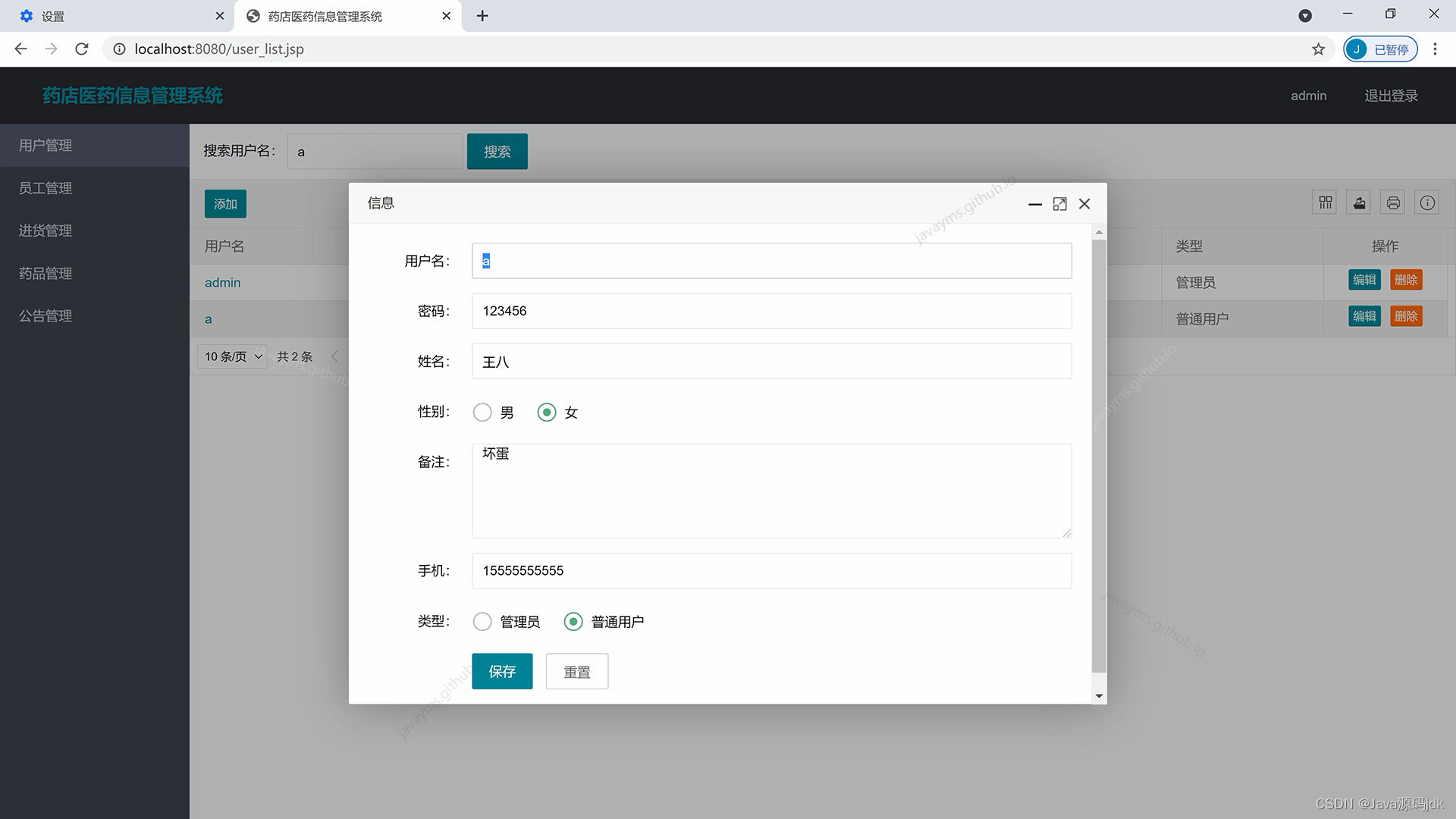Select the 管理员 type radio button
The height and width of the screenshot is (819, 1456).
[x=482, y=621]
